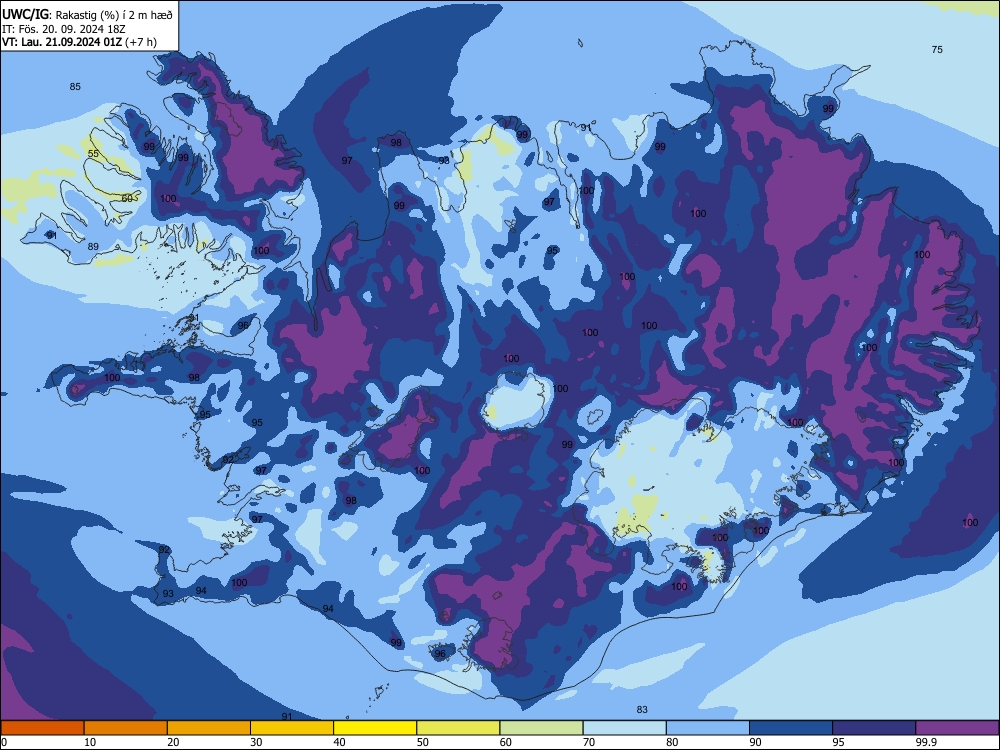
Task: Click the dark orange 0–10 legend swatch
Action: point(42,728)
